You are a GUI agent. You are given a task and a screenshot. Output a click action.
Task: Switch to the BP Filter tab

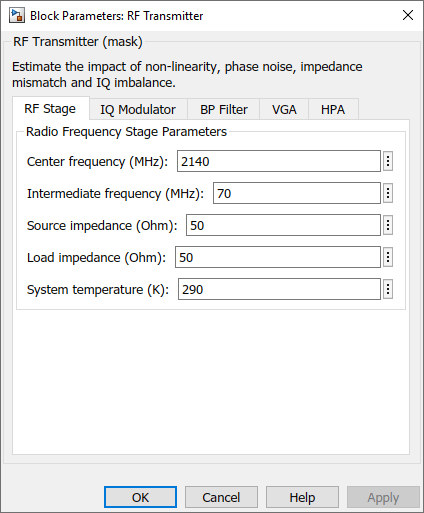click(224, 109)
